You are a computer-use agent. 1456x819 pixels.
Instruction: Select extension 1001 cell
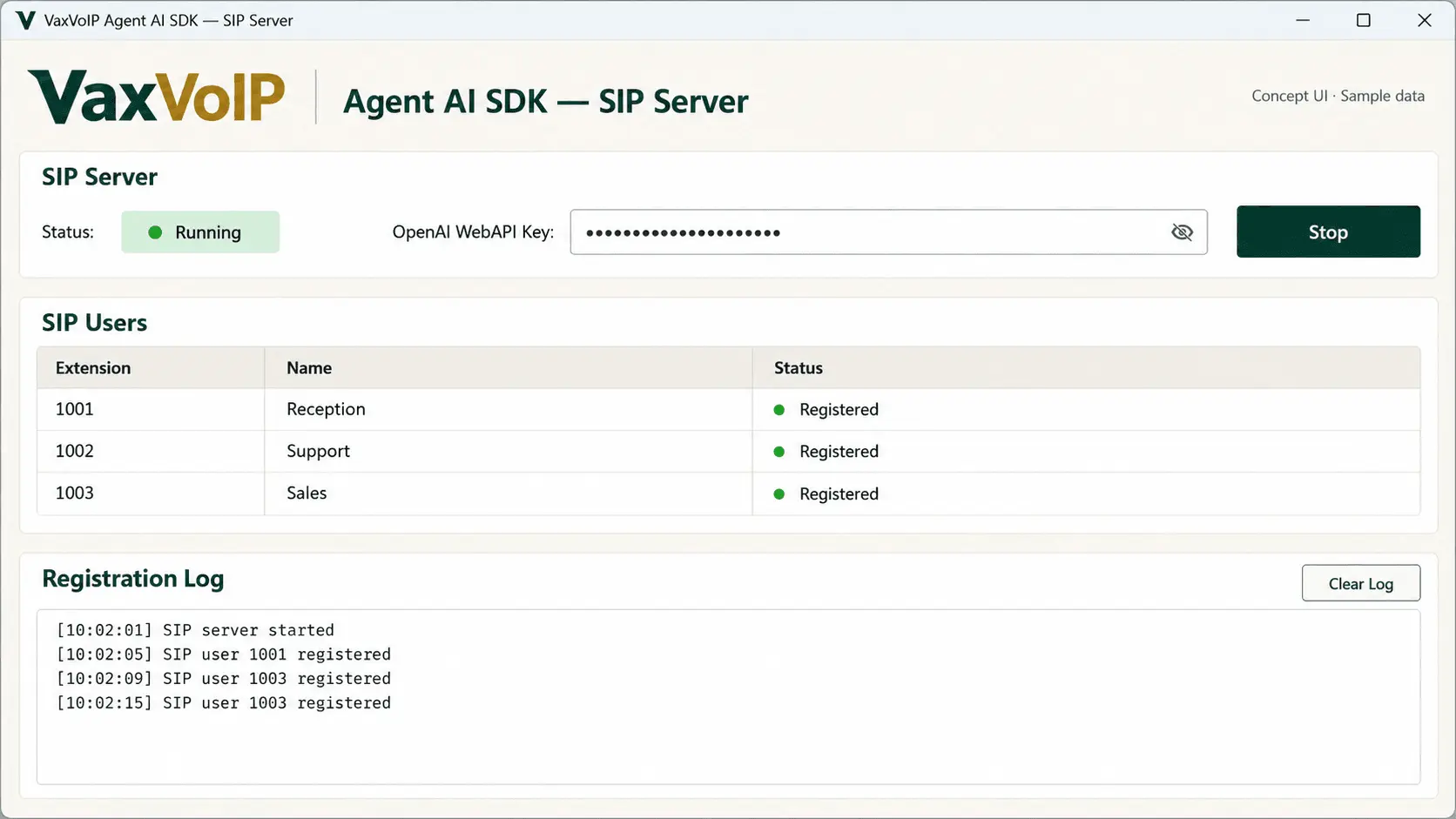click(x=151, y=409)
